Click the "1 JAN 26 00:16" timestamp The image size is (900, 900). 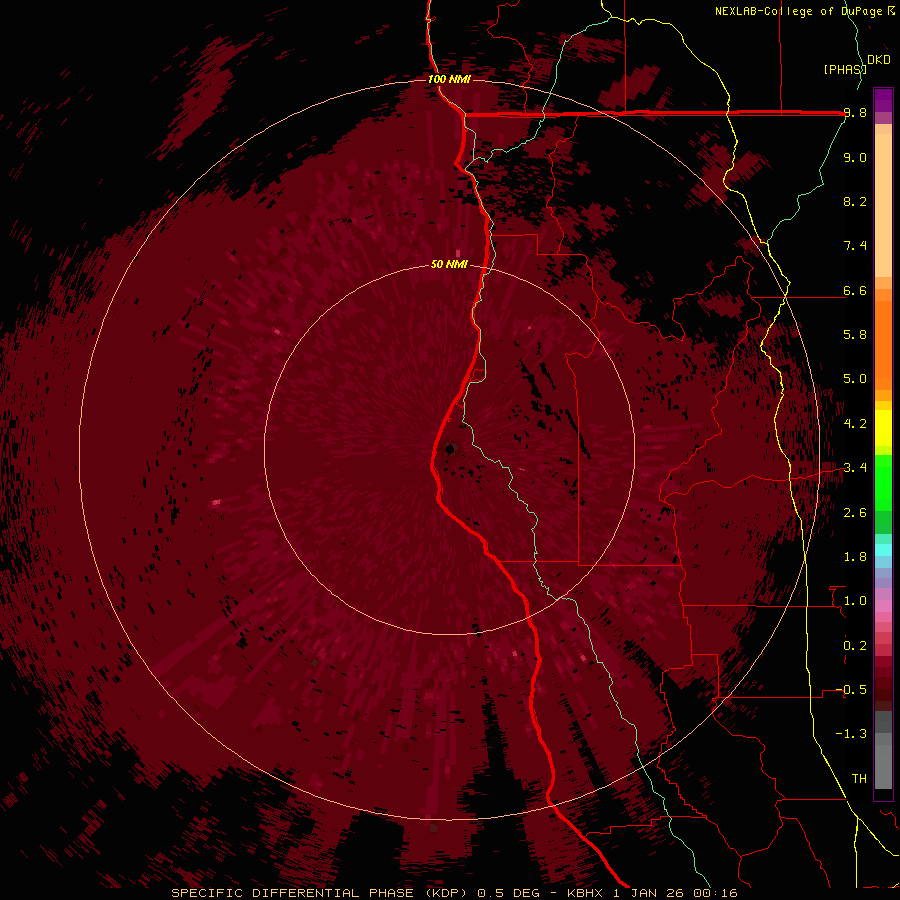click(x=675, y=893)
